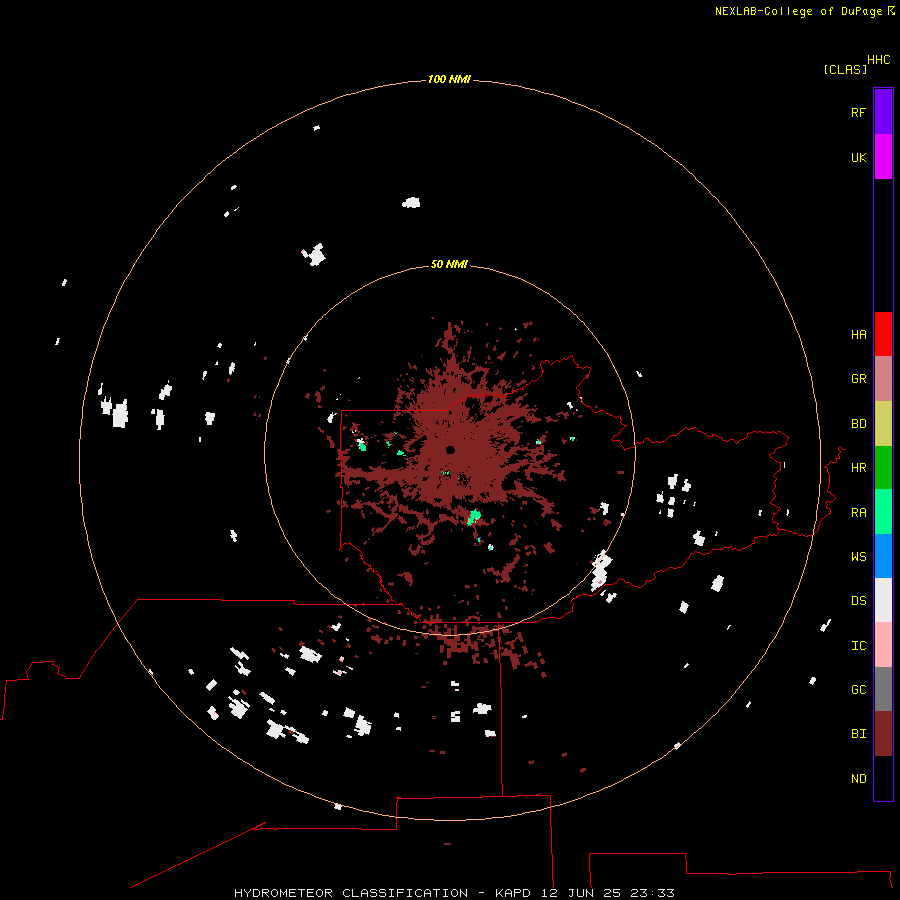Click the DS white legend swatch
The height and width of the screenshot is (900, 900).
(883, 600)
